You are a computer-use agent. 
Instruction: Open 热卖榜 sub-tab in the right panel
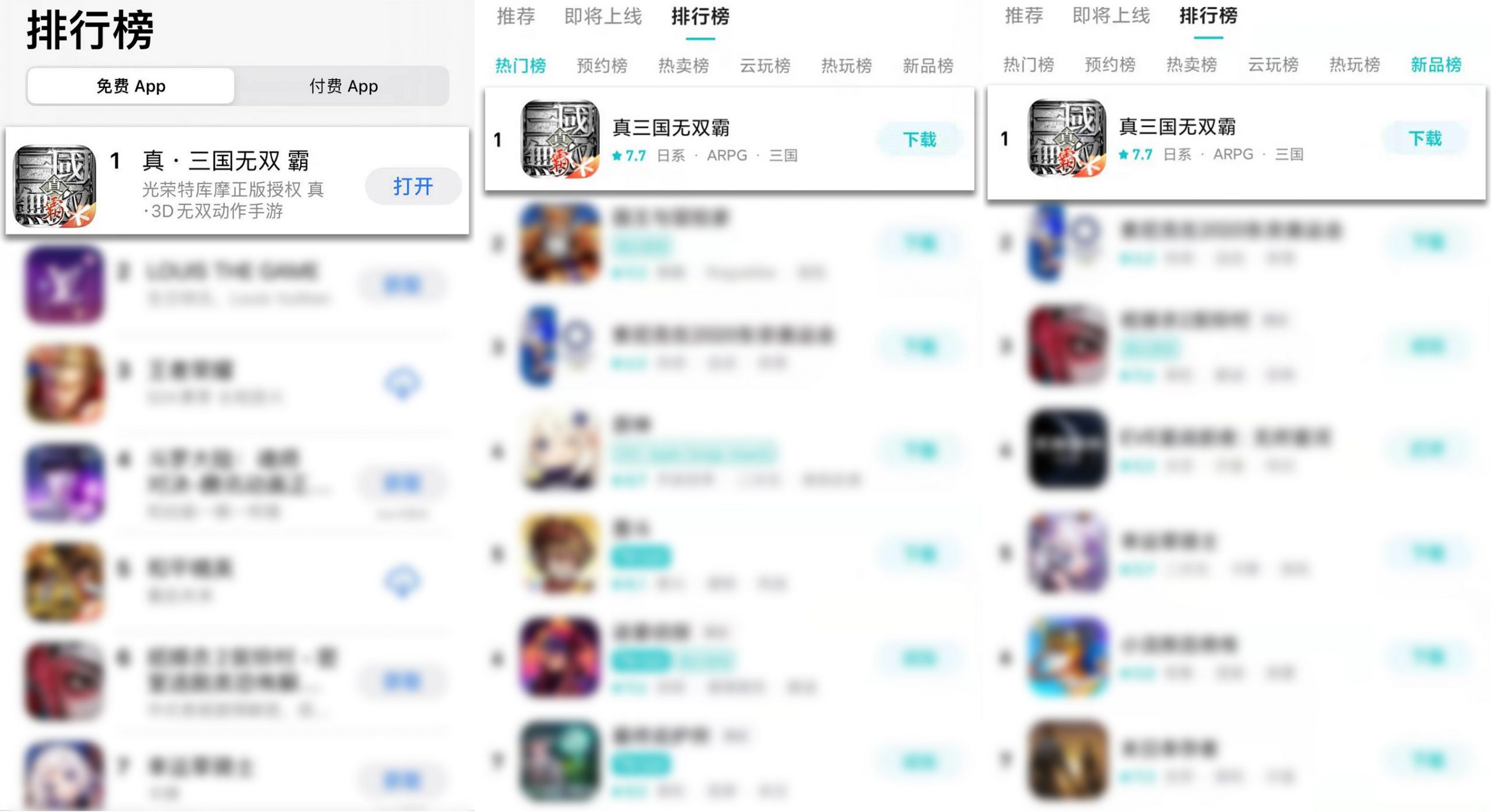pyautogui.click(x=1192, y=65)
